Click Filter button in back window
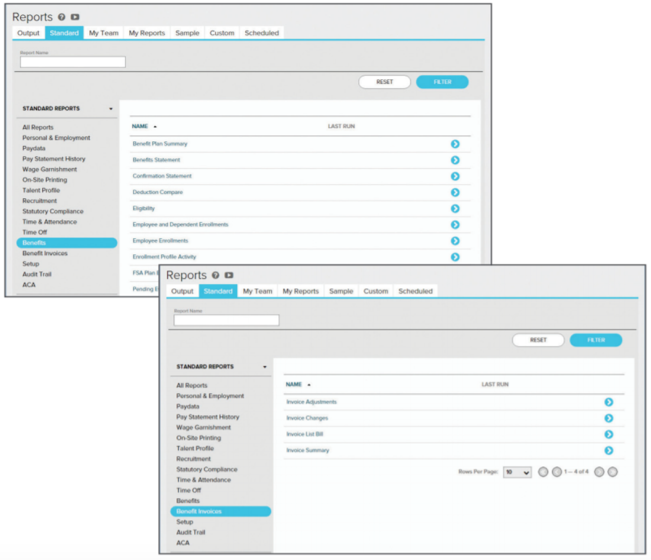 click(x=442, y=82)
